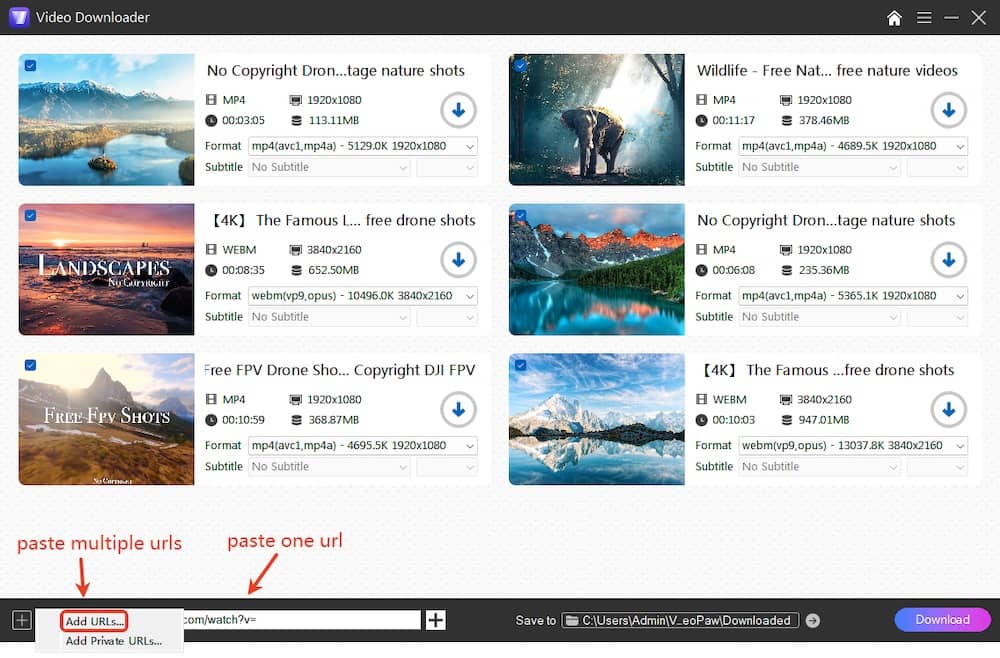Download the 00:03:05 nature shots video
The height and width of the screenshot is (658, 1000).
point(458,110)
